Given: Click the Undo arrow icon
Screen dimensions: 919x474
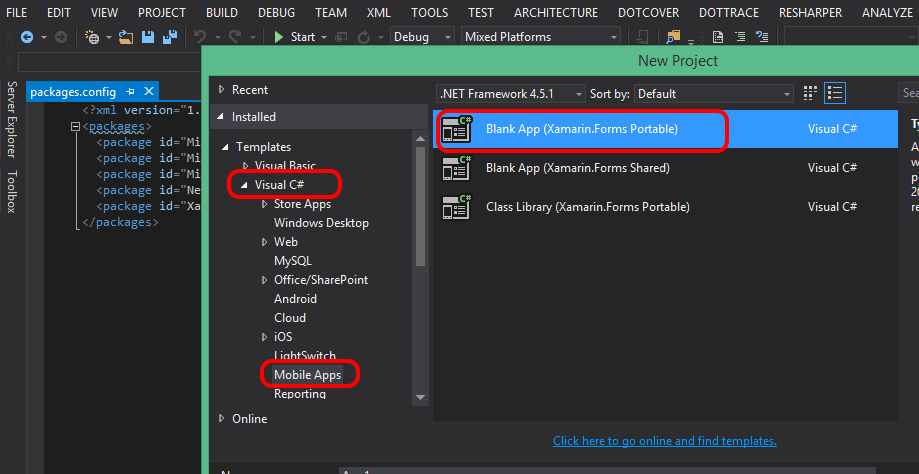Looking at the screenshot, I should [200, 37].
